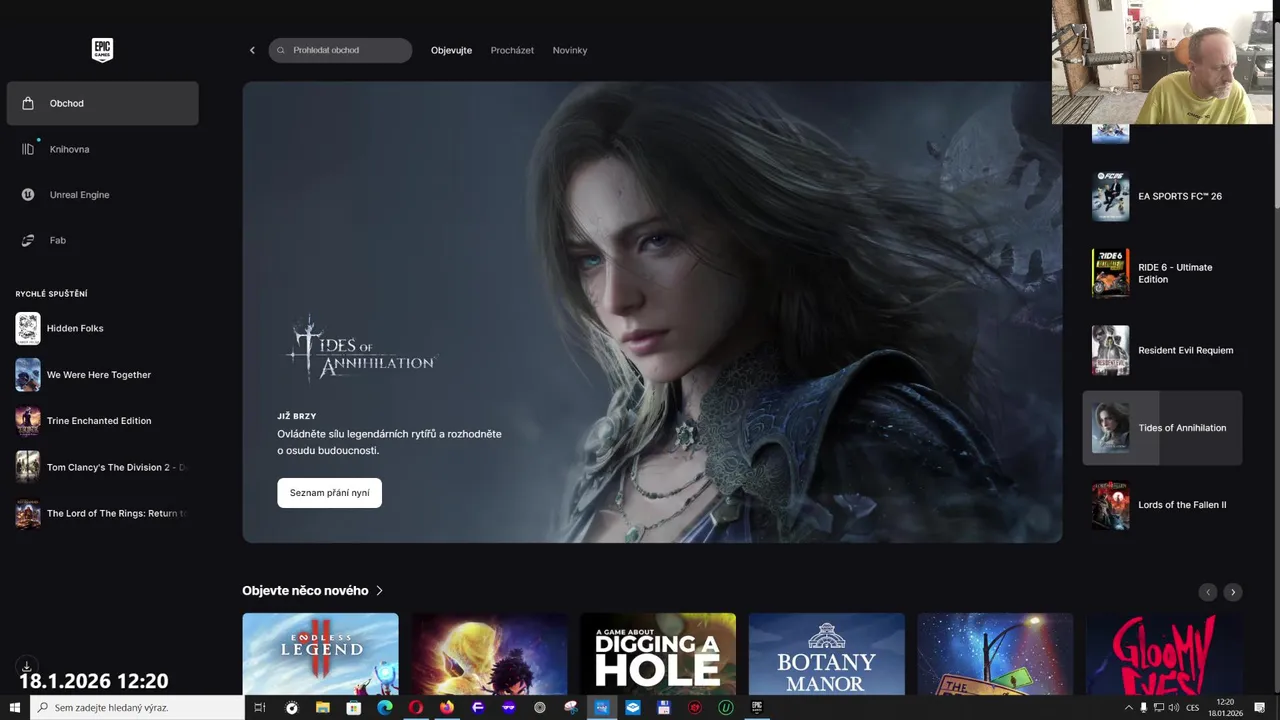Open the taskbar clock and date
This screenshot has height=720, width=1280.
click(1225, 707)
